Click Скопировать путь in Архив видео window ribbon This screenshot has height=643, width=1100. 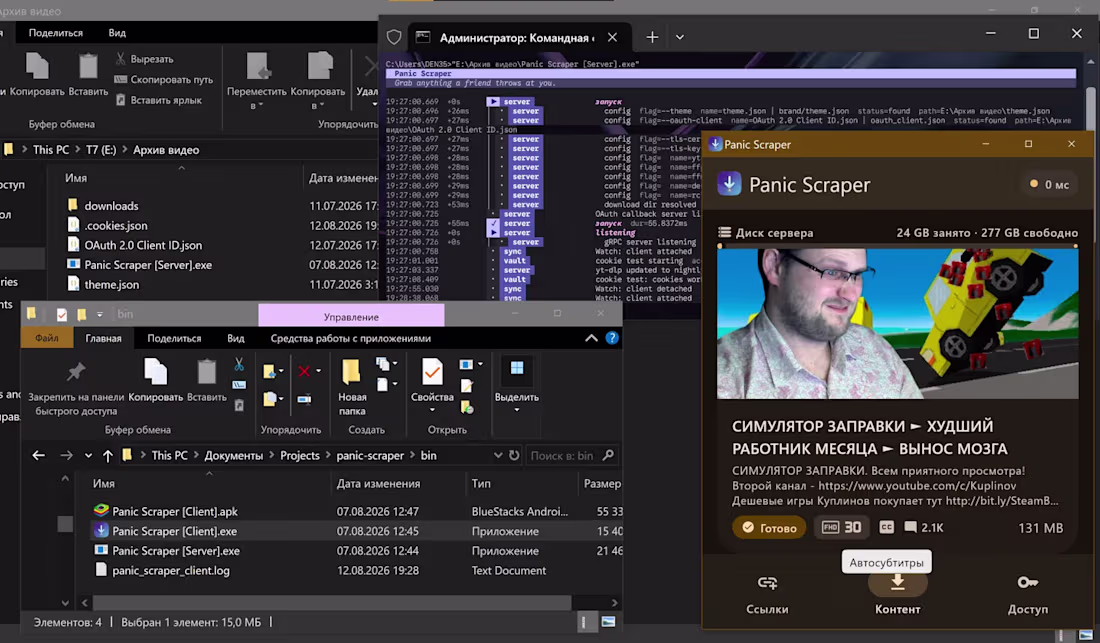tap(163, 79)
